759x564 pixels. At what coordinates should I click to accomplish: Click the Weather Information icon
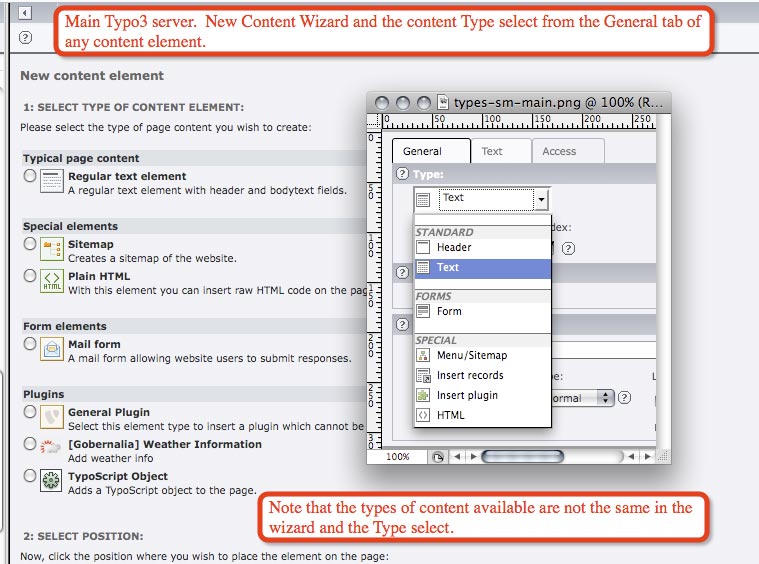[52, 449]
